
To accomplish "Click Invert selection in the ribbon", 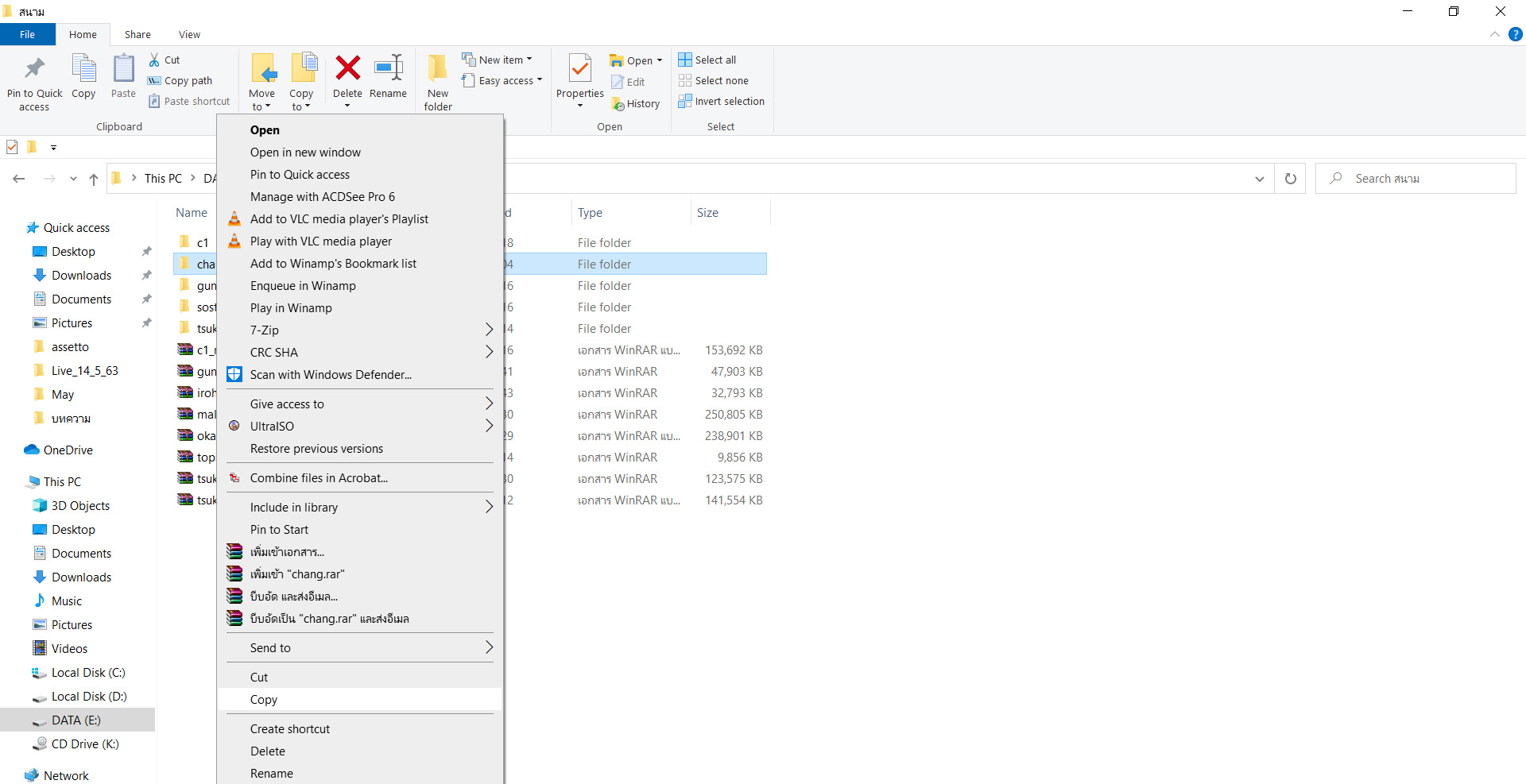I will pos(721,101).
